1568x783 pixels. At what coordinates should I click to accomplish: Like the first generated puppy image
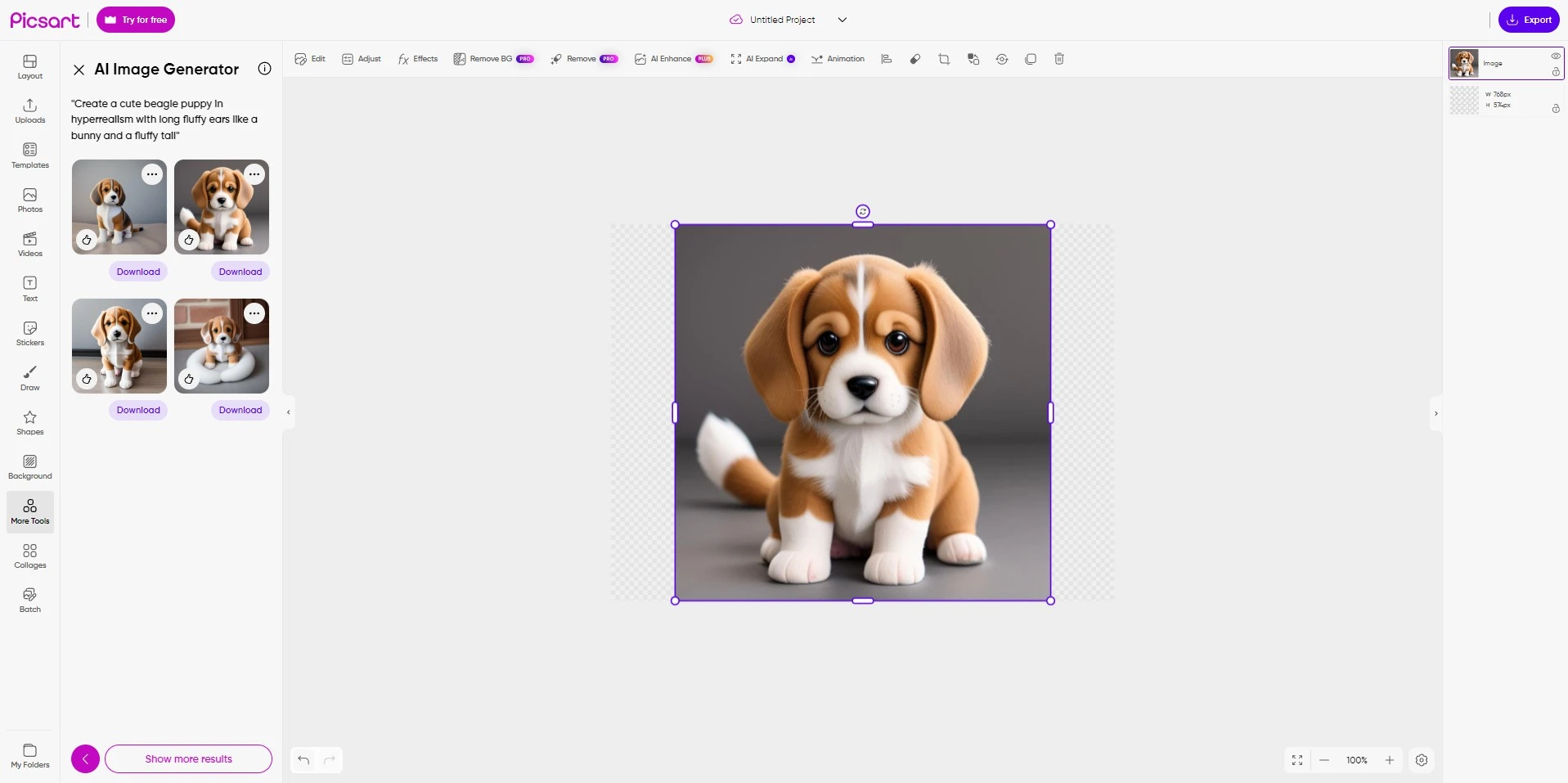[87, 240]
